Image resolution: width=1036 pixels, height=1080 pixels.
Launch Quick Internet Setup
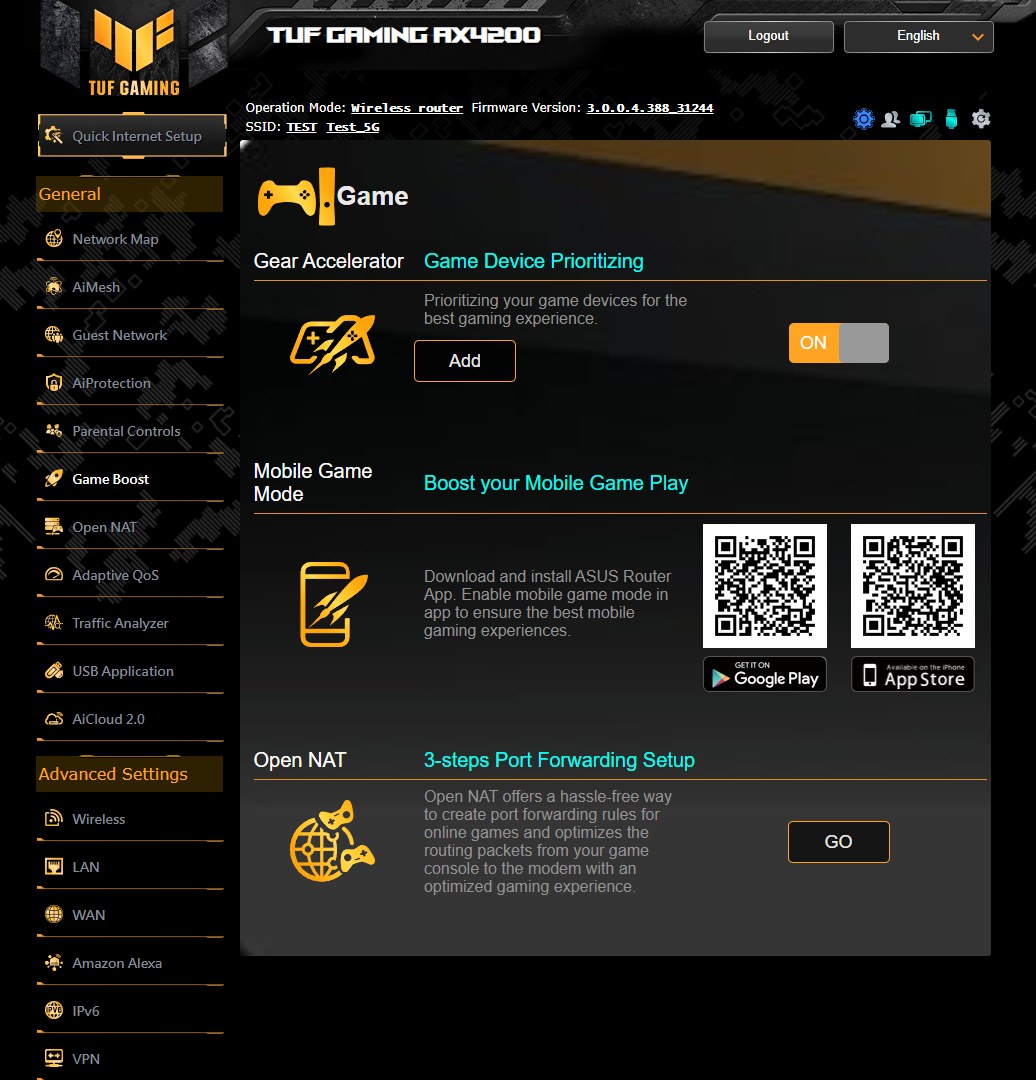[x=132, y=136]
